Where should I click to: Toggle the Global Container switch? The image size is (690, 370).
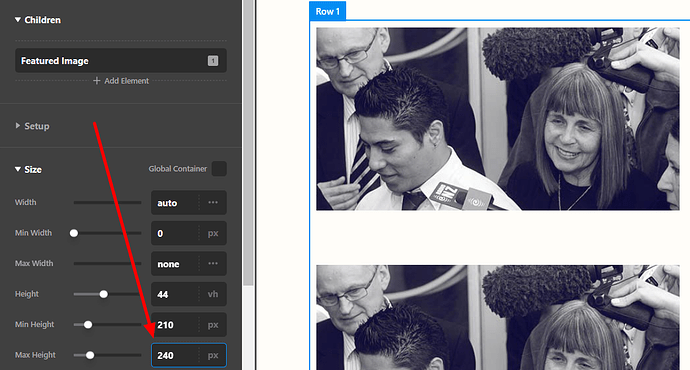pyautogui.click(x=219, y=169)
